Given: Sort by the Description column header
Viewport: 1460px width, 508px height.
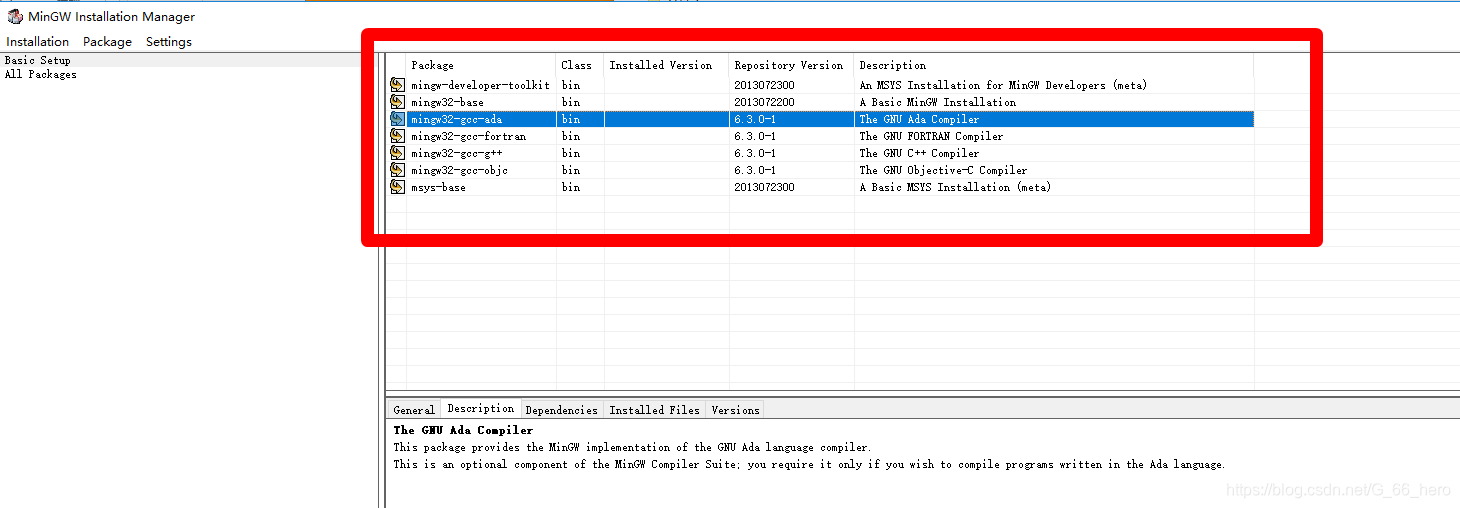Looking at the screenshot, I should [x=1054, y=65].
